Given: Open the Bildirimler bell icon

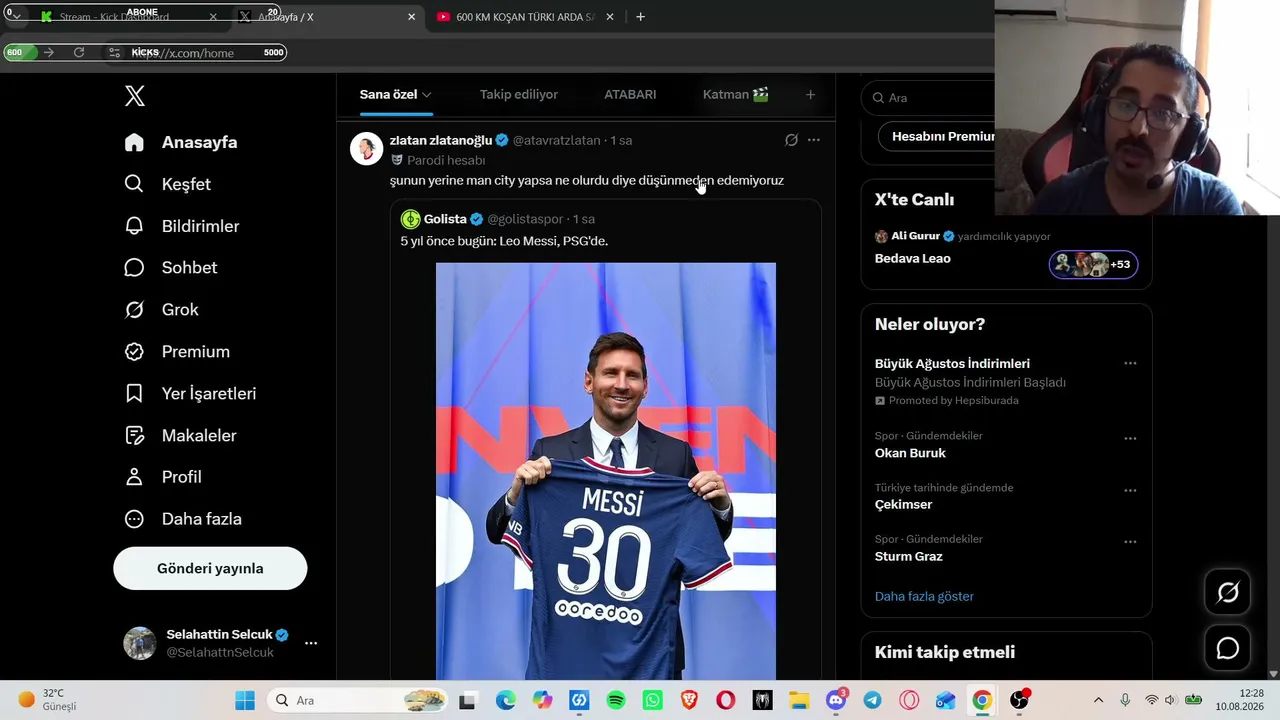Looking at the screenshot, I should click(134, 226).
